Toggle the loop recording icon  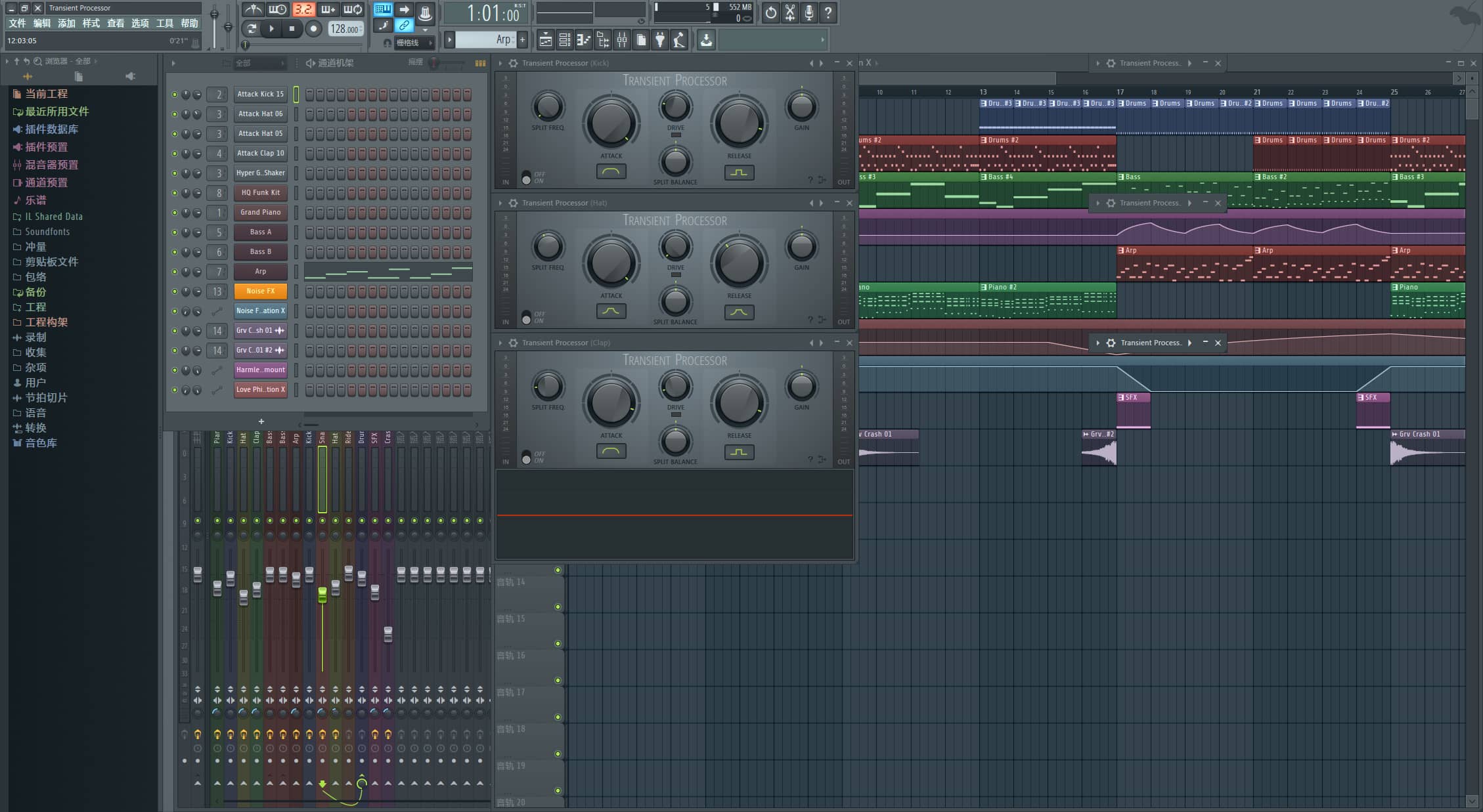tap(353, 10)
